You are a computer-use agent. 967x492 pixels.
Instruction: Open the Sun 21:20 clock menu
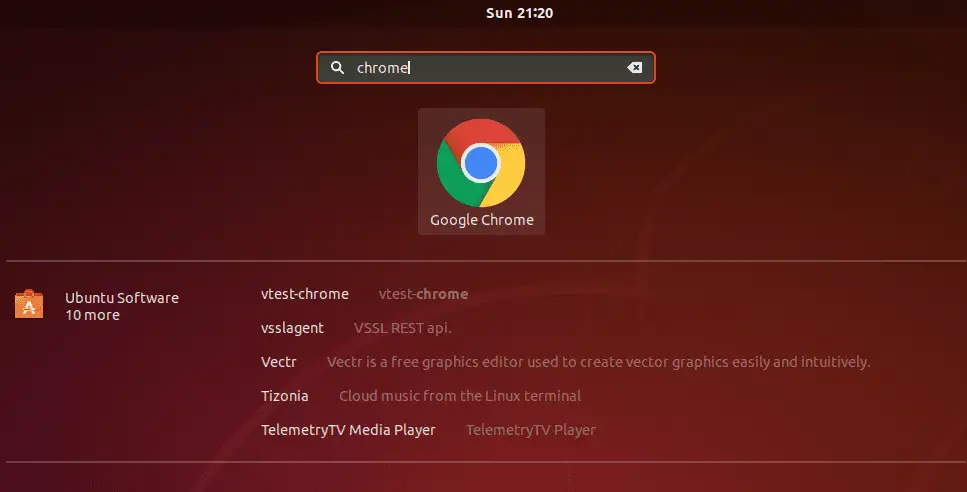[519, 13]
